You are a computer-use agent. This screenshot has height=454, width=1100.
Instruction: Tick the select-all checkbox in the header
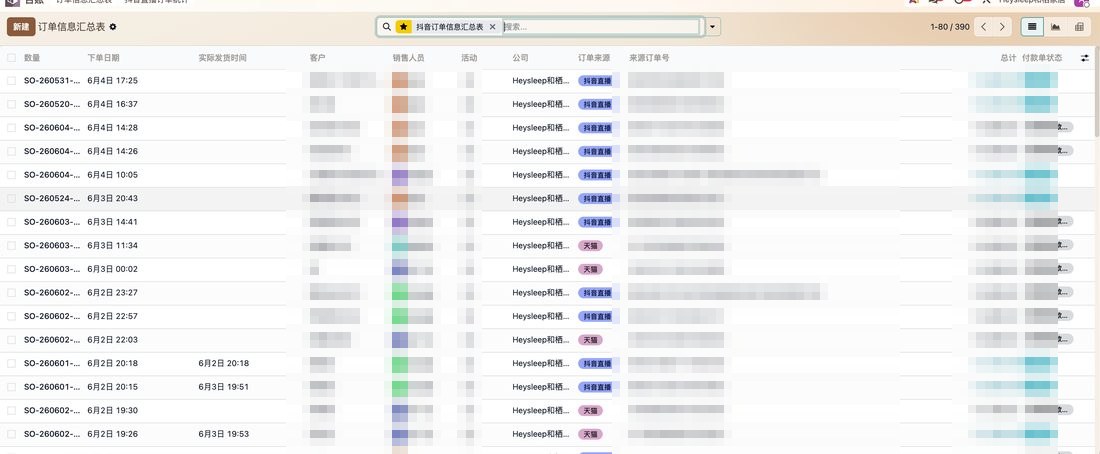(x=11, y=58)
